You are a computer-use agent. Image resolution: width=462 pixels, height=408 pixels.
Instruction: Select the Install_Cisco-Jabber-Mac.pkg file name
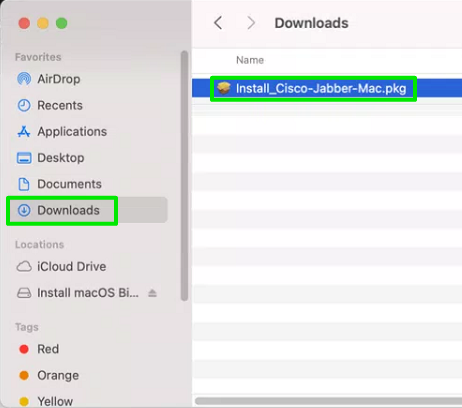coord(321,88)
